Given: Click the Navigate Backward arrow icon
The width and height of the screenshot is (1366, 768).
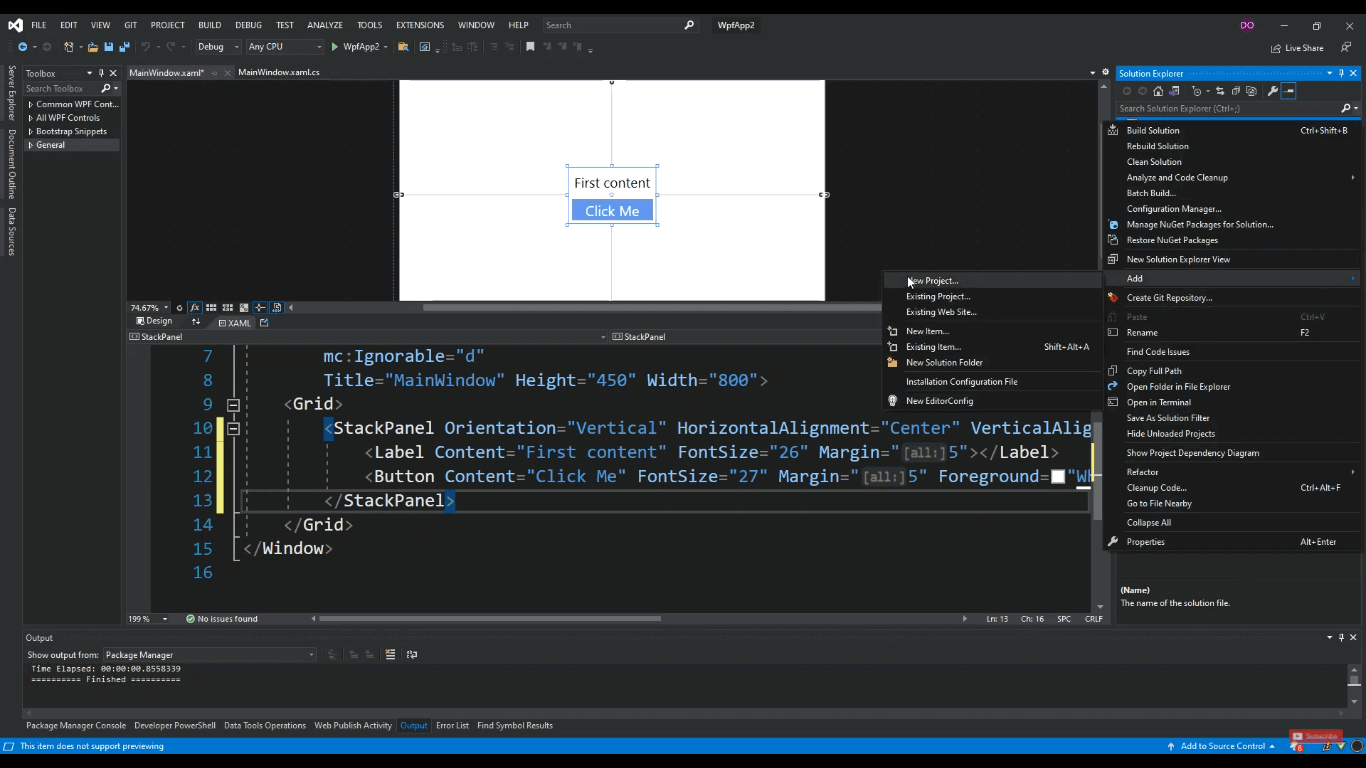Looking at the screenshot, I should [x=22, y=47].
